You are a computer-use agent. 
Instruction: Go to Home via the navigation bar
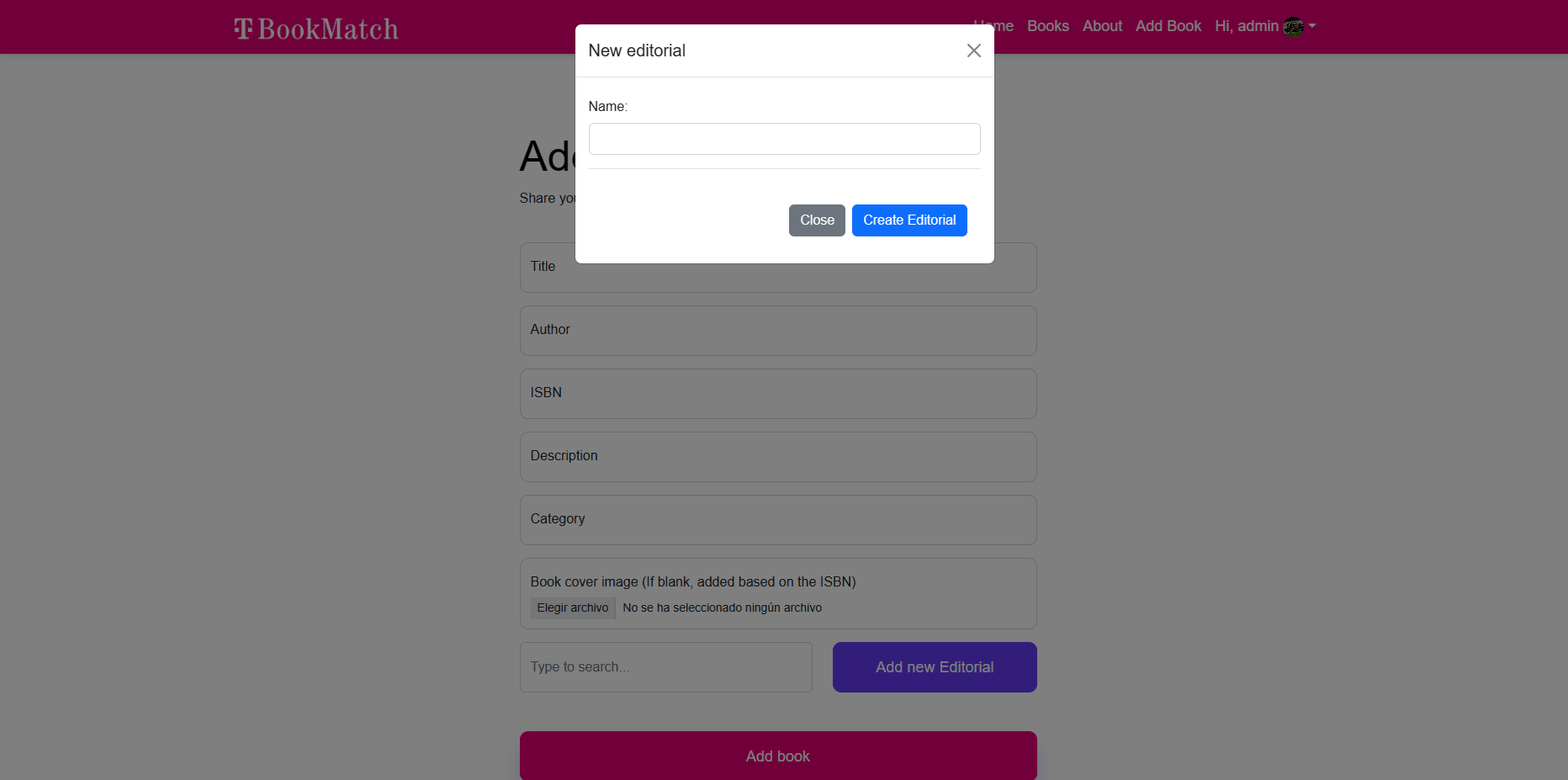click(993, 26)
